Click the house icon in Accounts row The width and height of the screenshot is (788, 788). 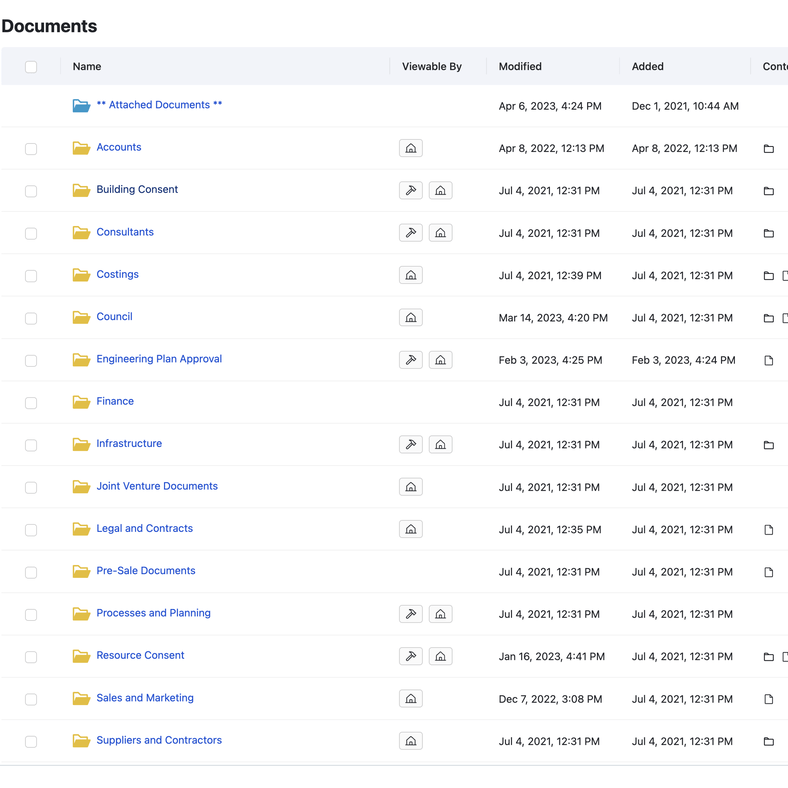pyautogui.click(x=410, y=148)
